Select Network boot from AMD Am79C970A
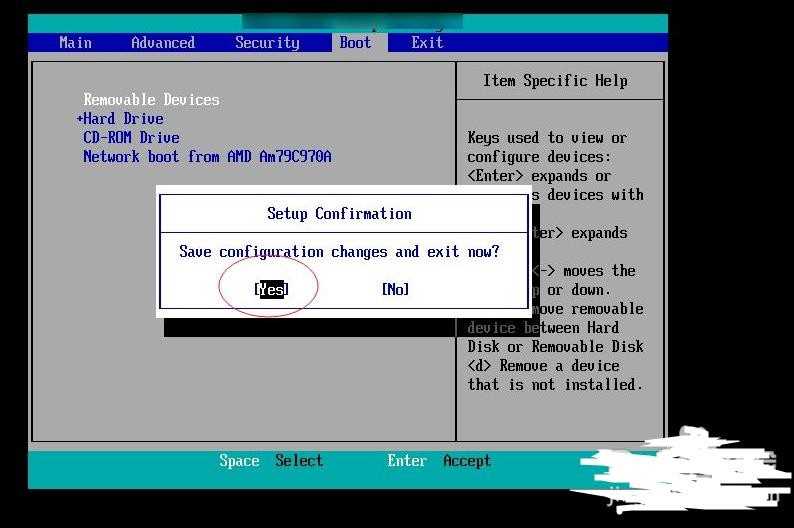 tap(207, 156)
